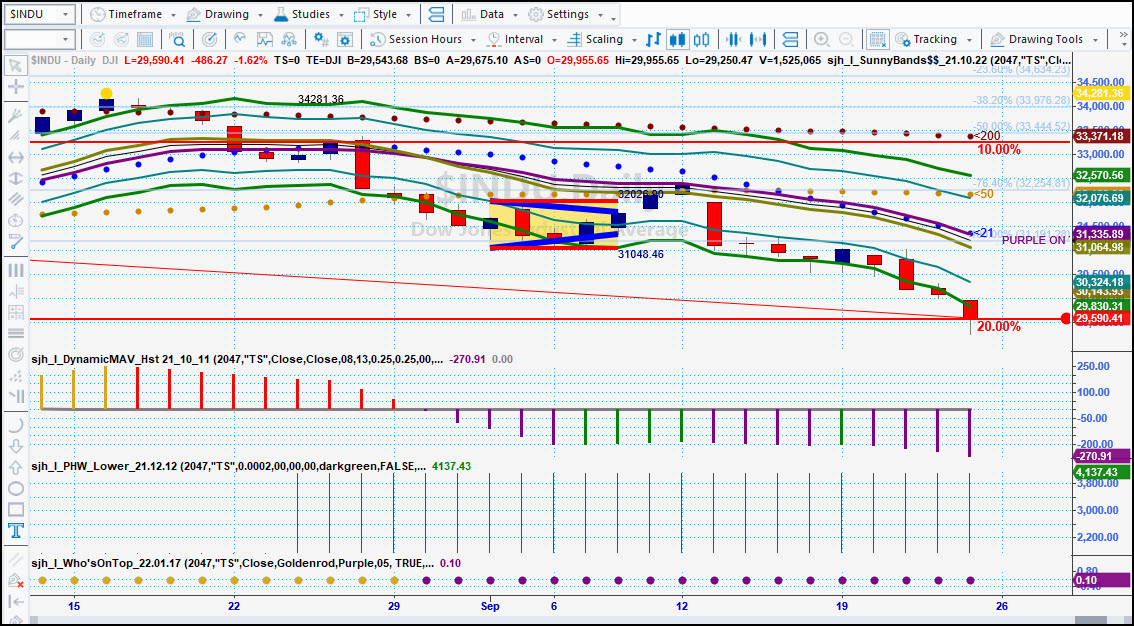Click the sjh_I_DynamicMAV_Hst study label
The height and width of the screenshot is (626, 1134).
click(x=236, y=359)
